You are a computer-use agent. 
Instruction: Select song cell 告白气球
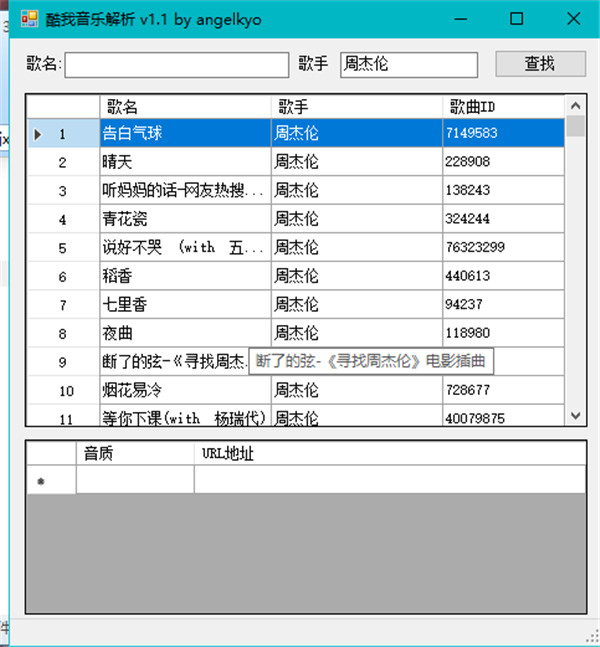185,133
